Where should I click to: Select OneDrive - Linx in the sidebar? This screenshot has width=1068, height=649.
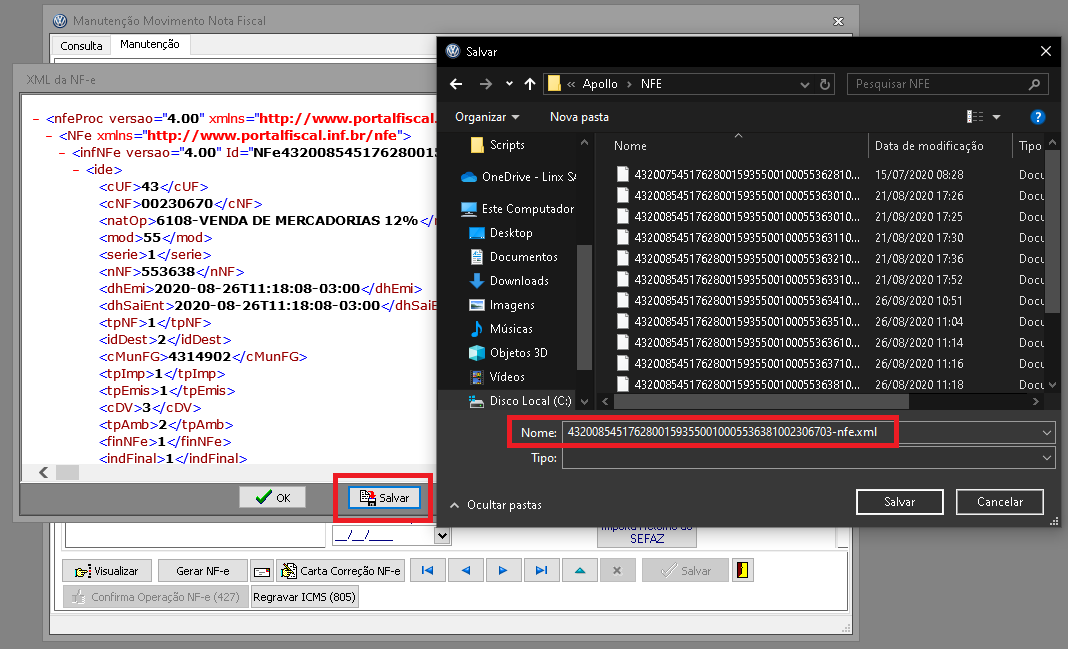coord(519,177)
